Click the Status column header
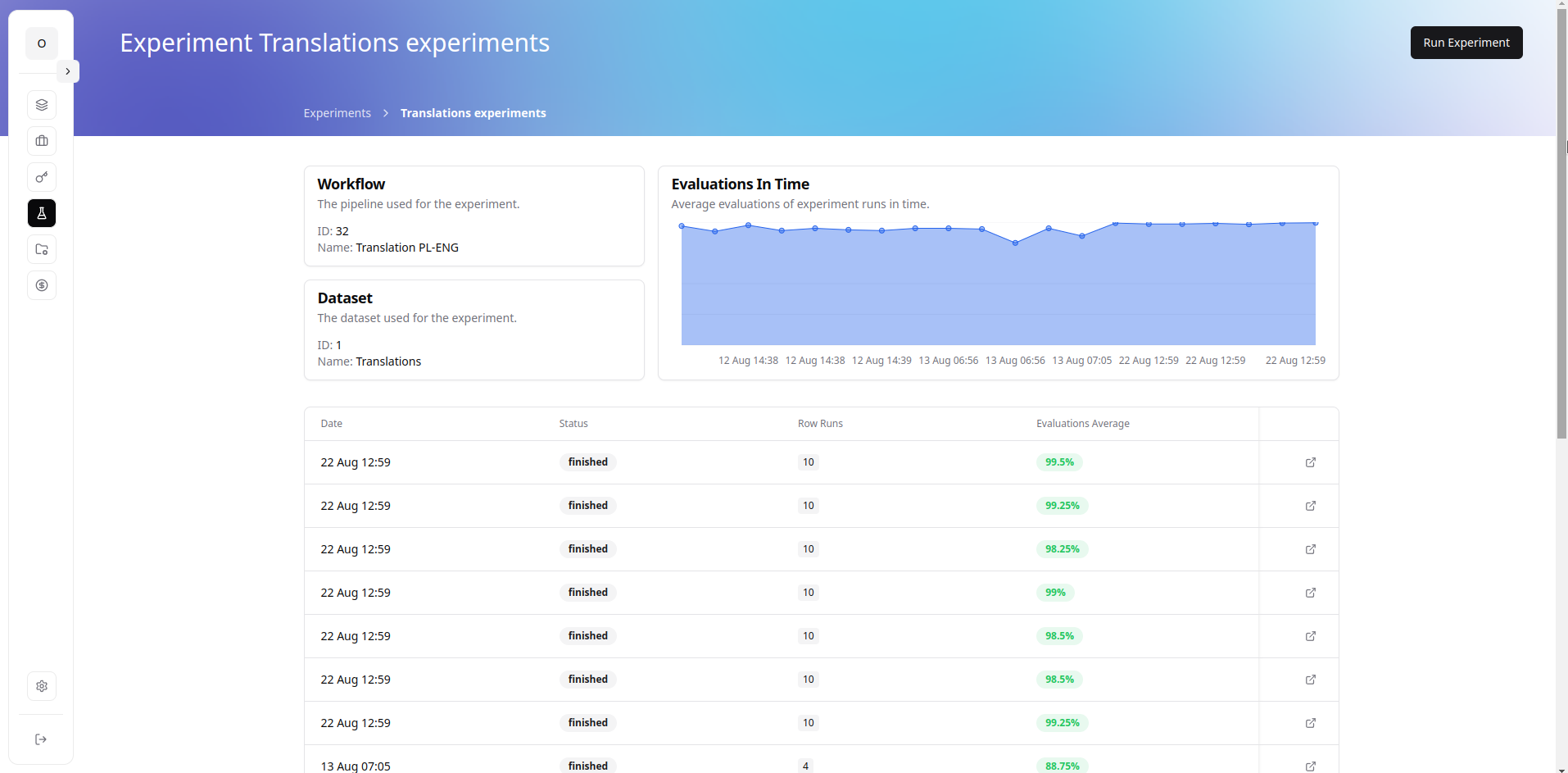The width and height of the screenshot is (1568, 773). click(573, 424)
